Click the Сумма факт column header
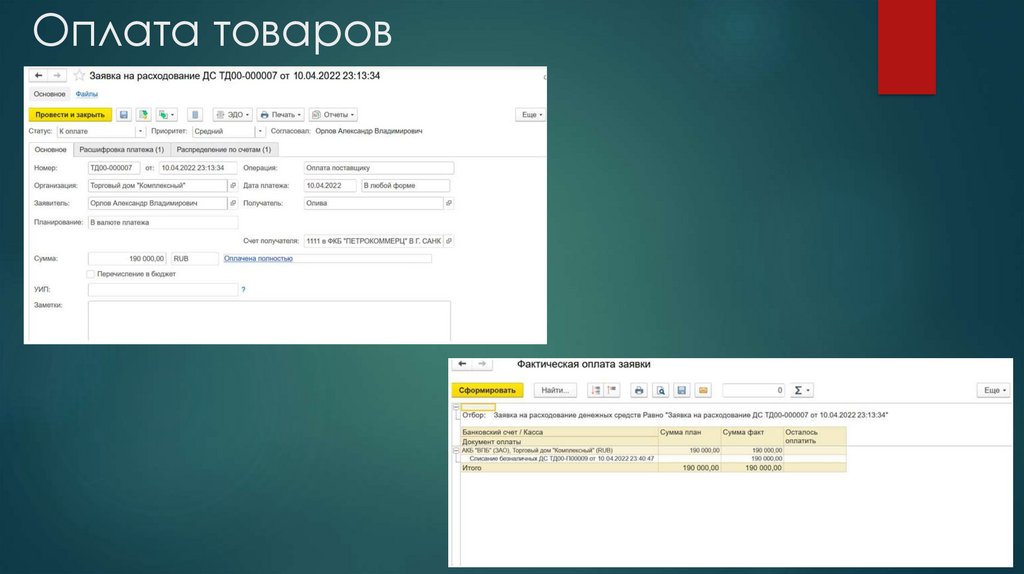 pyautogui.click(x=752, y=437)
